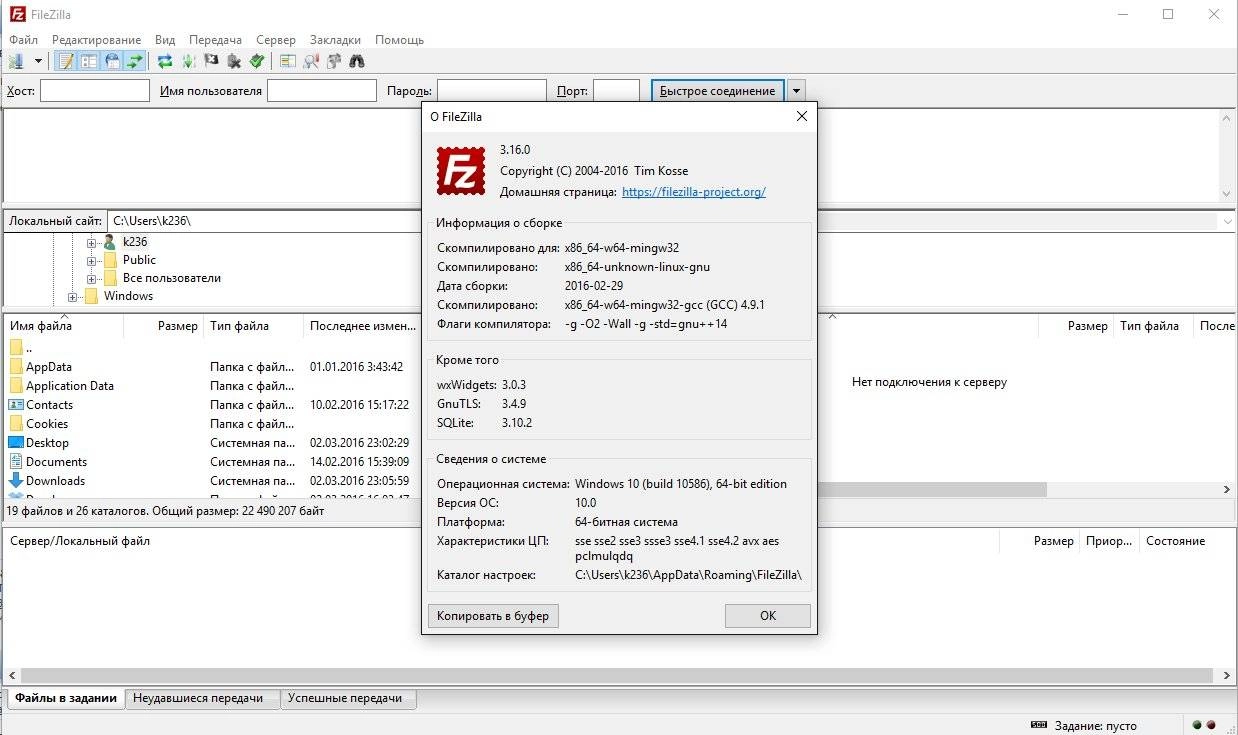Image resolution: width=1238 pixels, height=735 pixels.
Task: Open the Вид menu
Action: tap(165, 40)
